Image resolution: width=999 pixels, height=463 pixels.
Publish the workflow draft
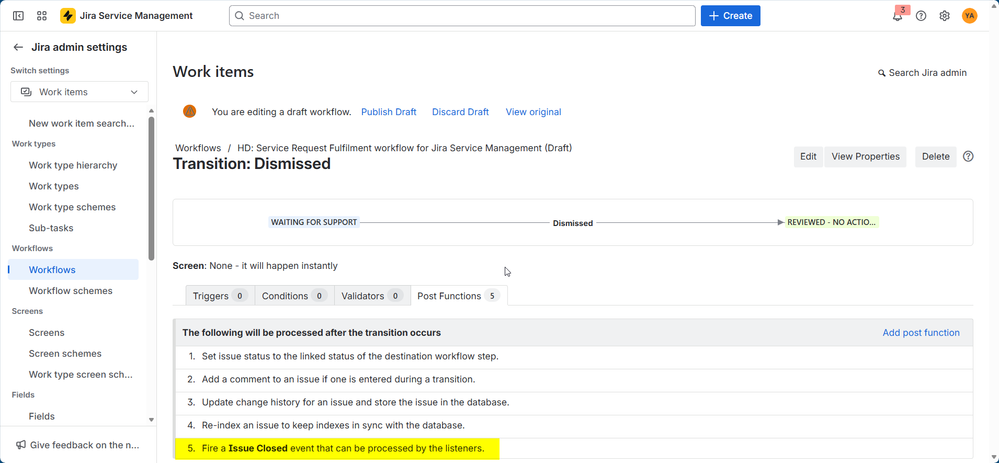[x=389, y=111]
